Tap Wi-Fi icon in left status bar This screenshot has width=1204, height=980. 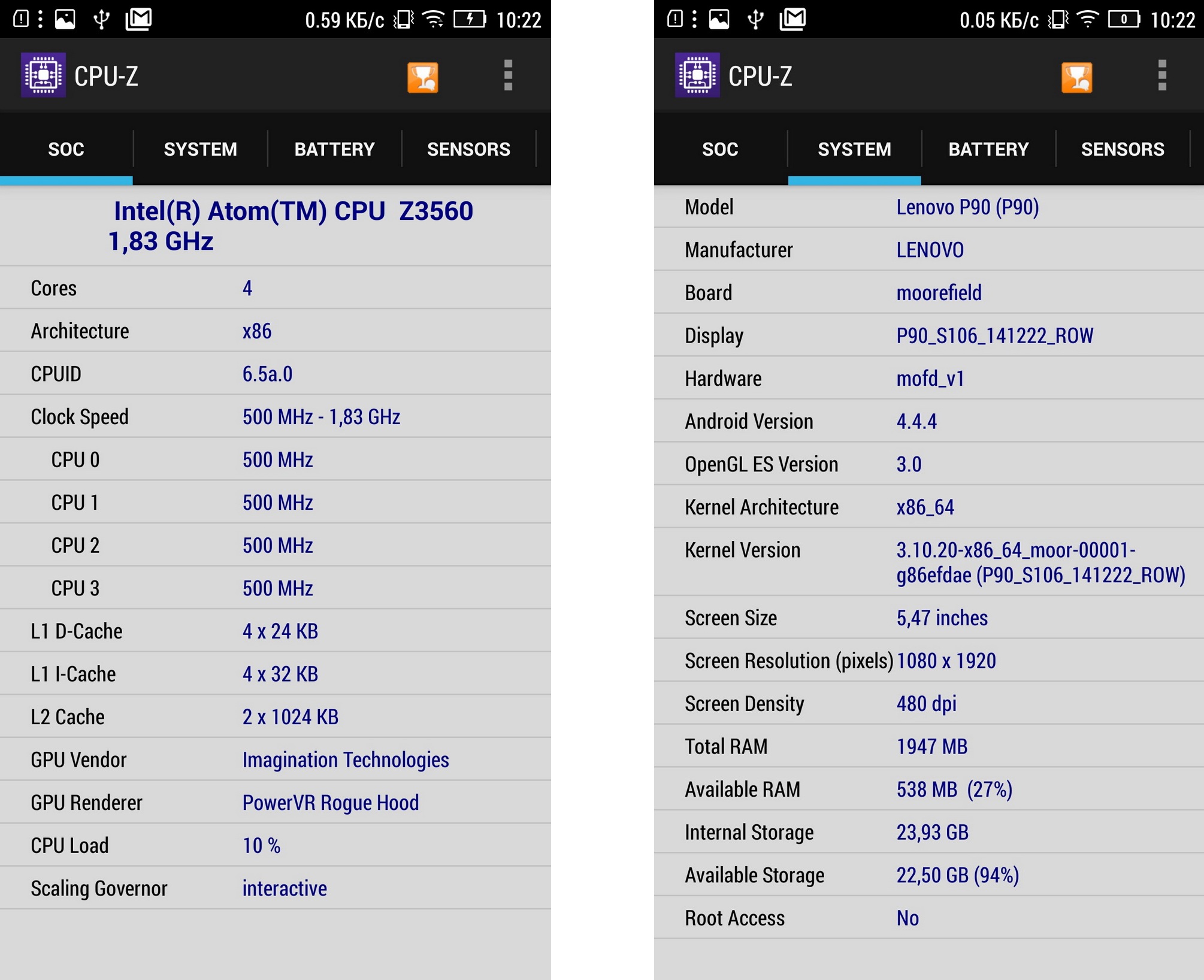(x=433, y=19)
